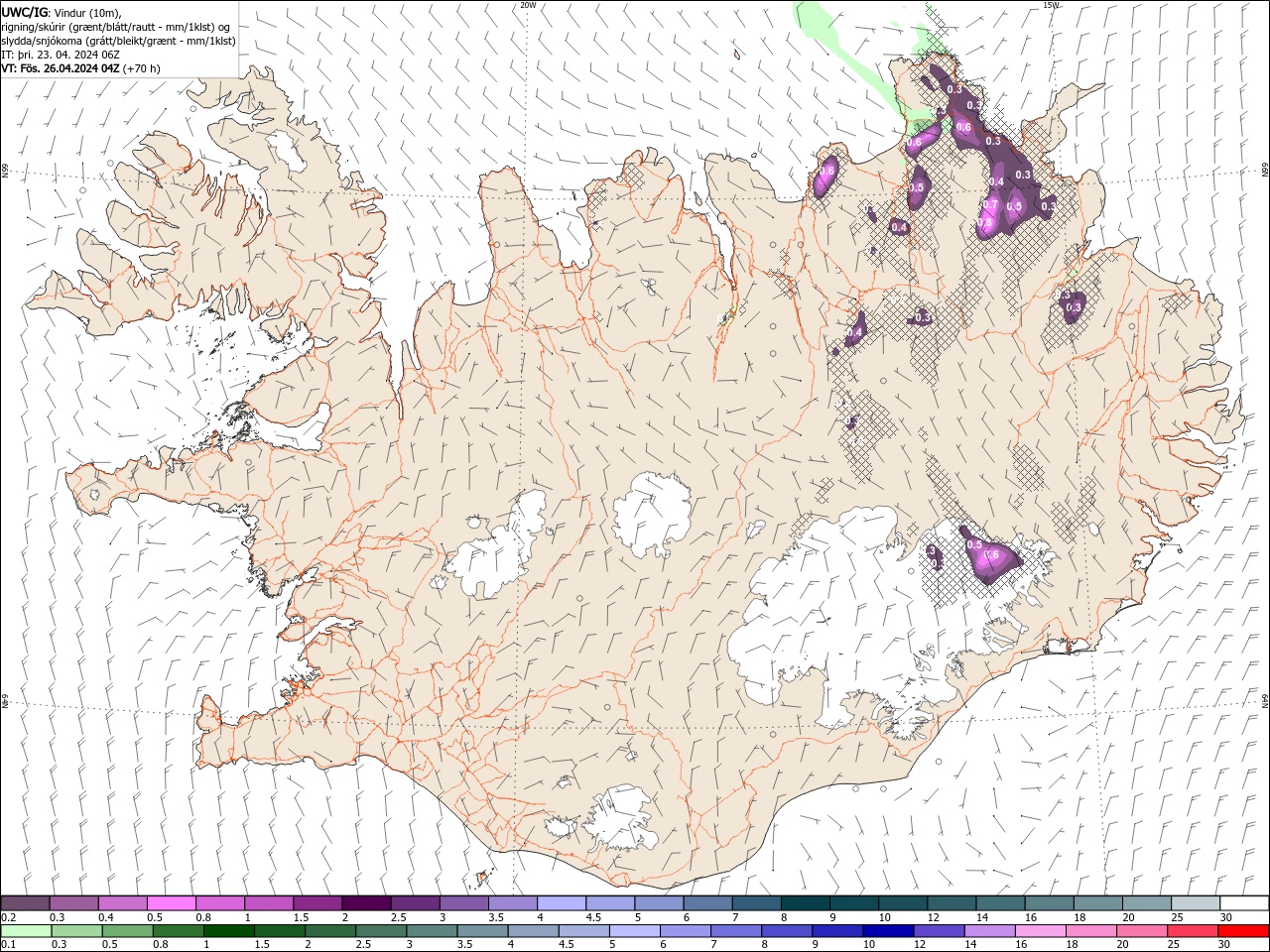Viewport: 1270px width, 952px height.
Task: Pick the light pink 16 swatch in bottom legend
Action: pos(1039,931)
